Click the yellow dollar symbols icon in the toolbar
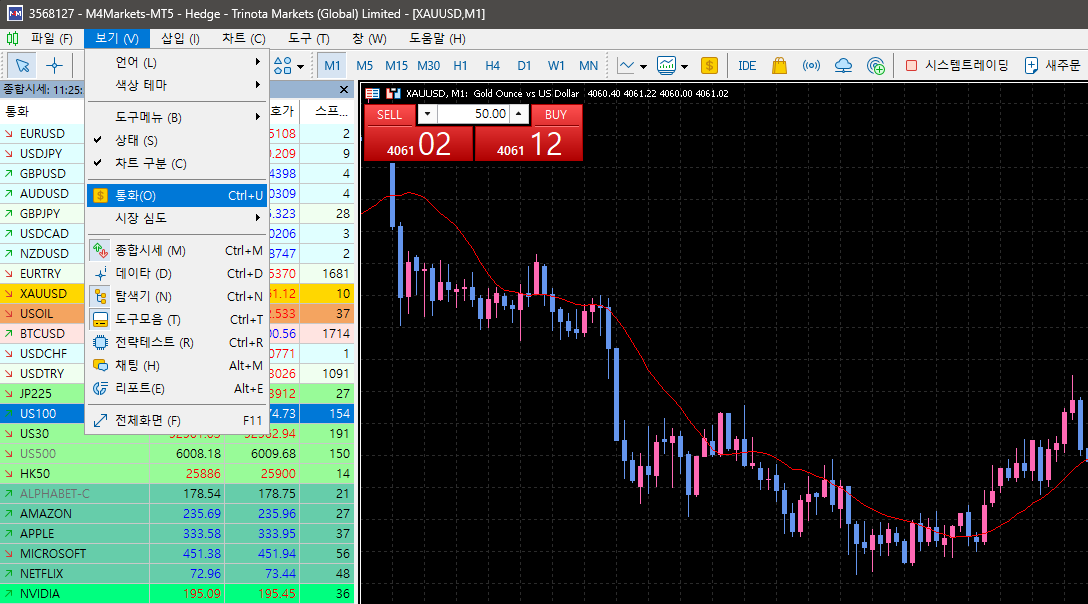This screenshot has height=604, width=1088. pos(709,66)
